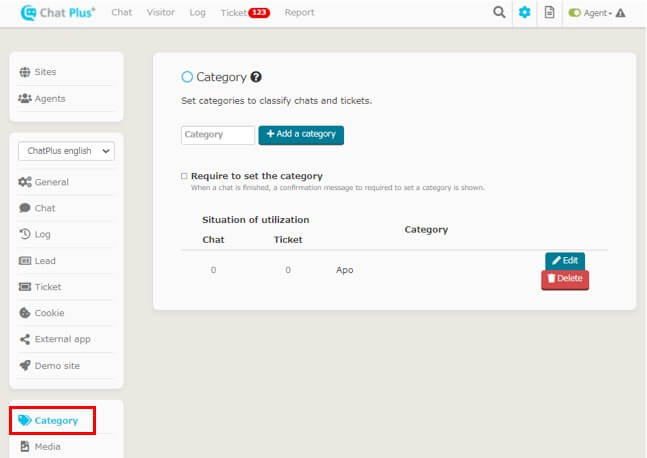Click the Sites globe icon
This screenshot has width=647, height=458.
(25, 72)
